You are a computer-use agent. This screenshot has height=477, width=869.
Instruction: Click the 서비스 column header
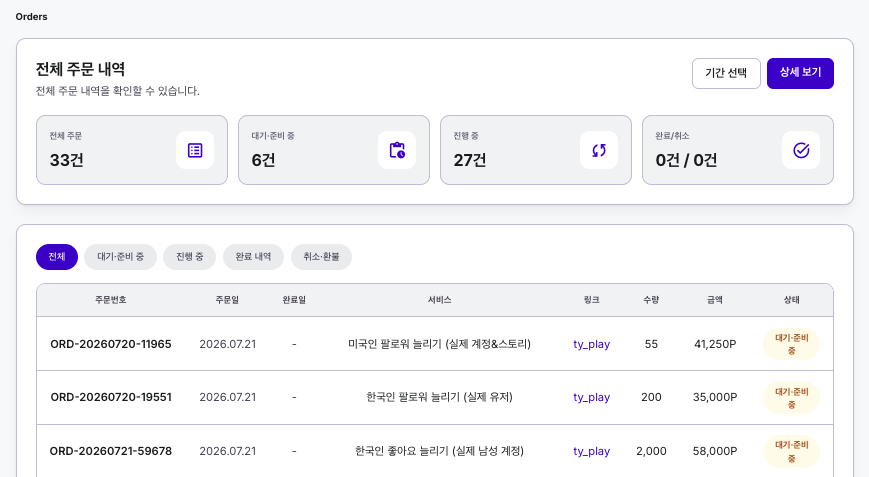pyautogui.click(x=439, y=300)
